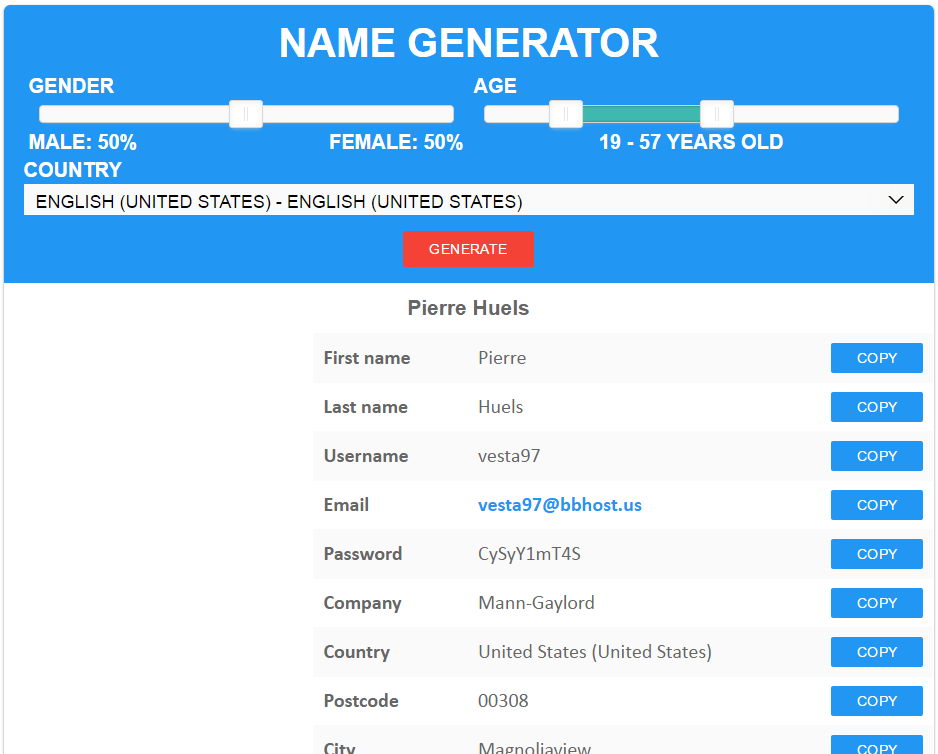Image resolution: width=938 pixels, height=754 pixels.
Task: Open the COUNTRY selection dropdown
Action: point(468,199)
